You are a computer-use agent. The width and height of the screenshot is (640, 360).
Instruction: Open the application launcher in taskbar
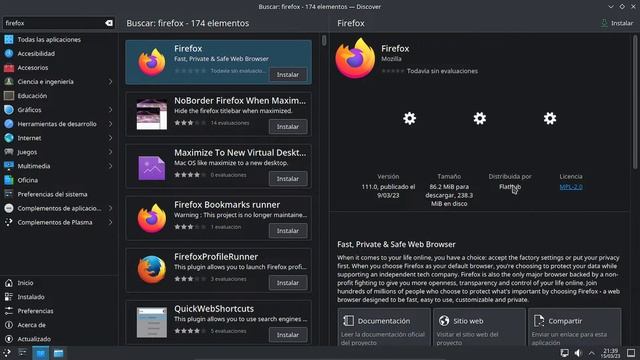(7, 353)
